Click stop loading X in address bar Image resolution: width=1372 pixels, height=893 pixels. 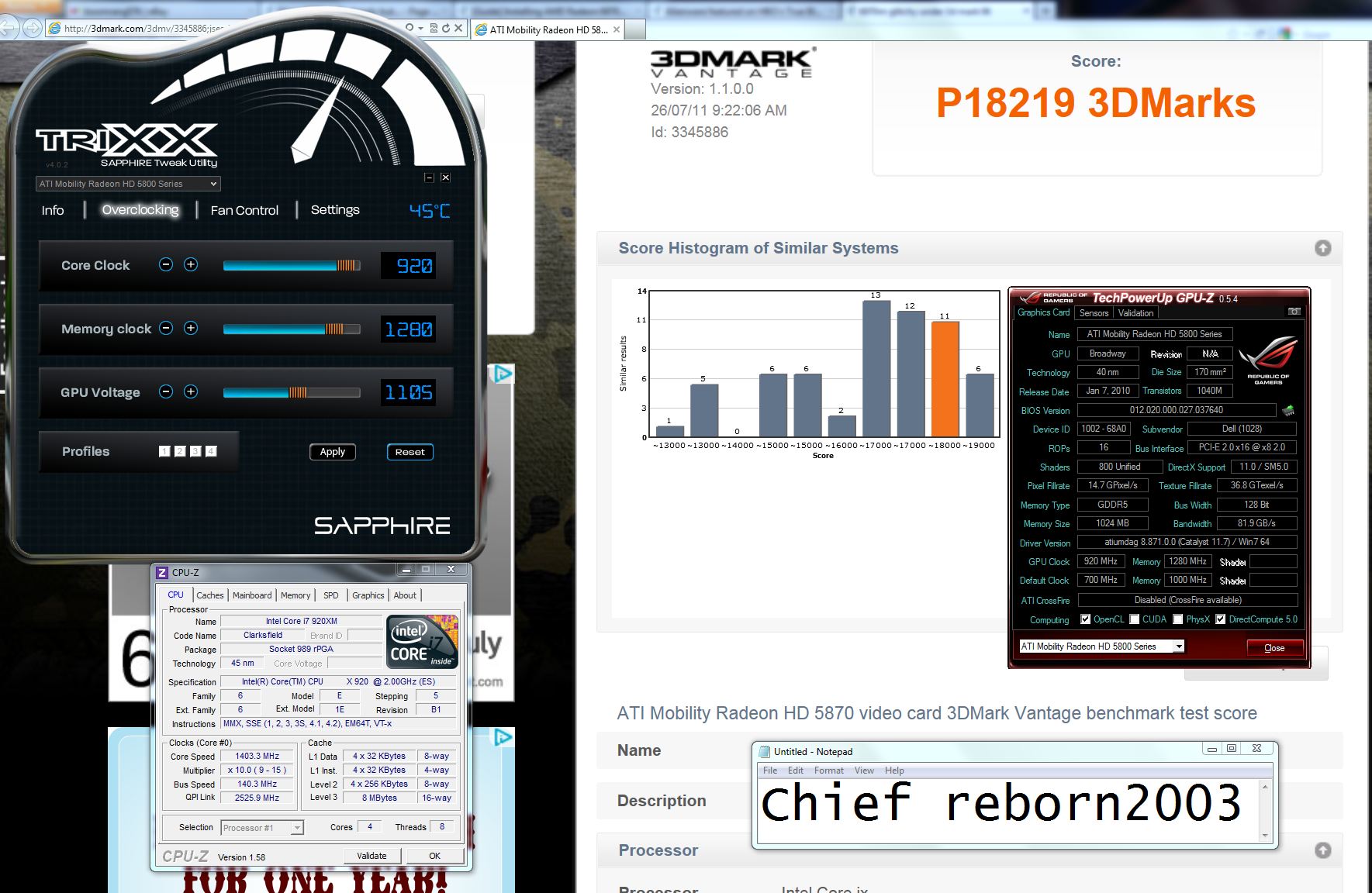pyautogui.click(x=458, y=28)
